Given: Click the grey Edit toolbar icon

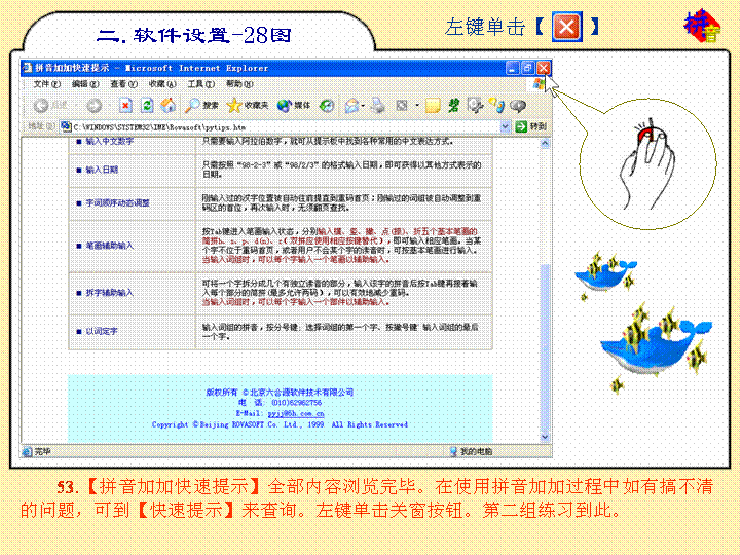Looking at the screenshot, I should pos(402,106).
